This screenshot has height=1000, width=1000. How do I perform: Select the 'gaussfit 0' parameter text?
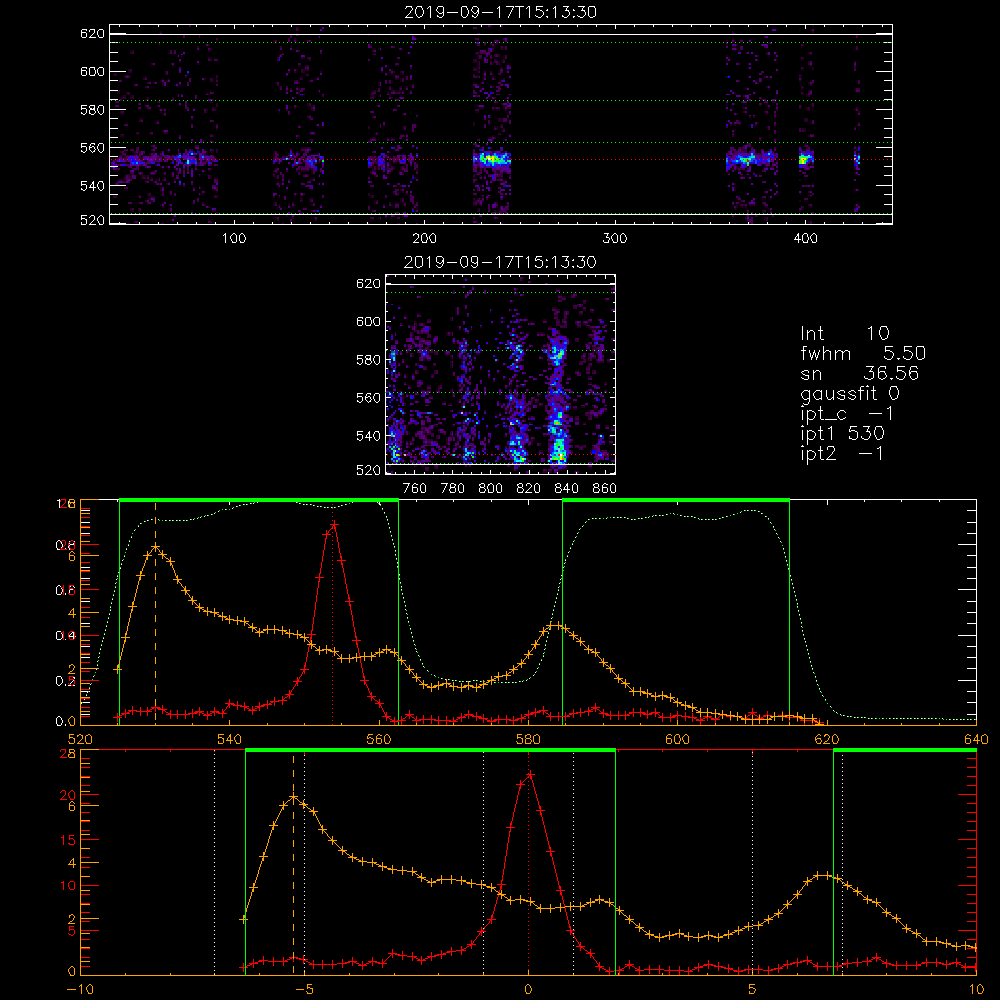tap(850, 393)
